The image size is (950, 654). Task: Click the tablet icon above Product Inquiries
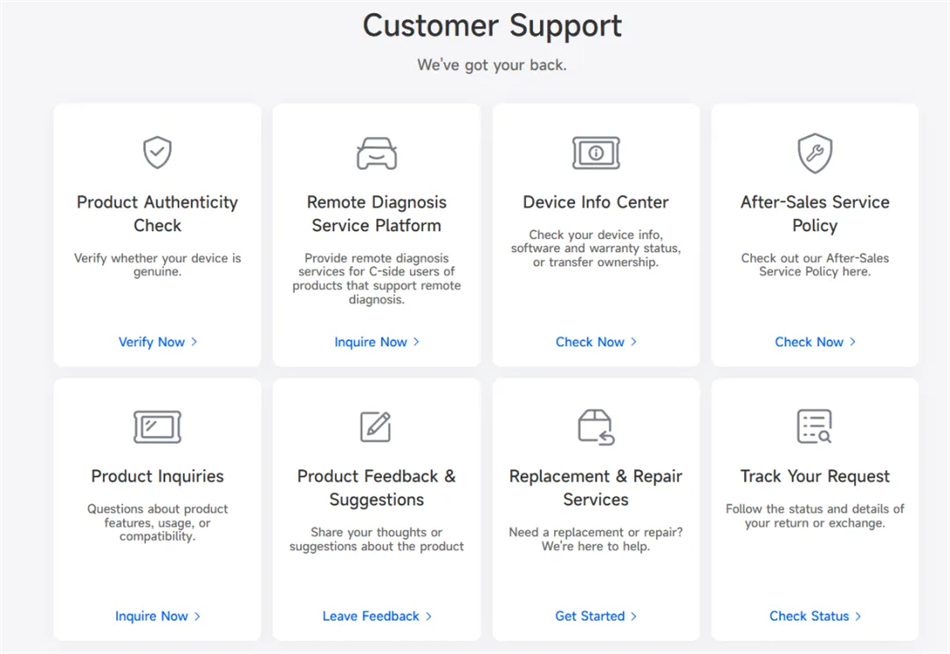click(158, 427)
